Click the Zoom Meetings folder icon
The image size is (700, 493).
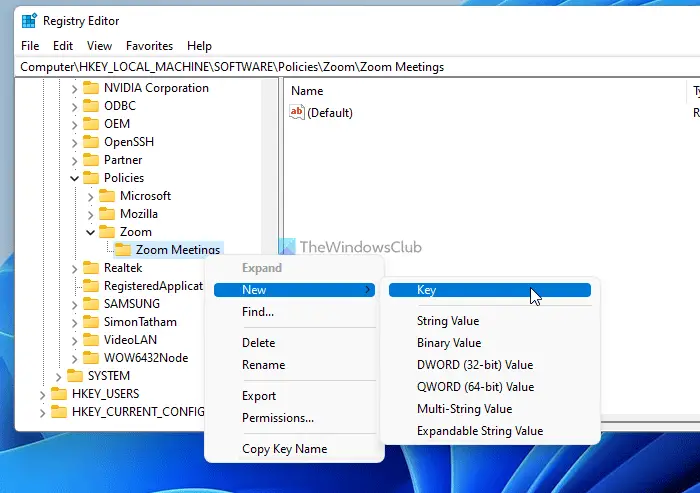coord(123,250)
